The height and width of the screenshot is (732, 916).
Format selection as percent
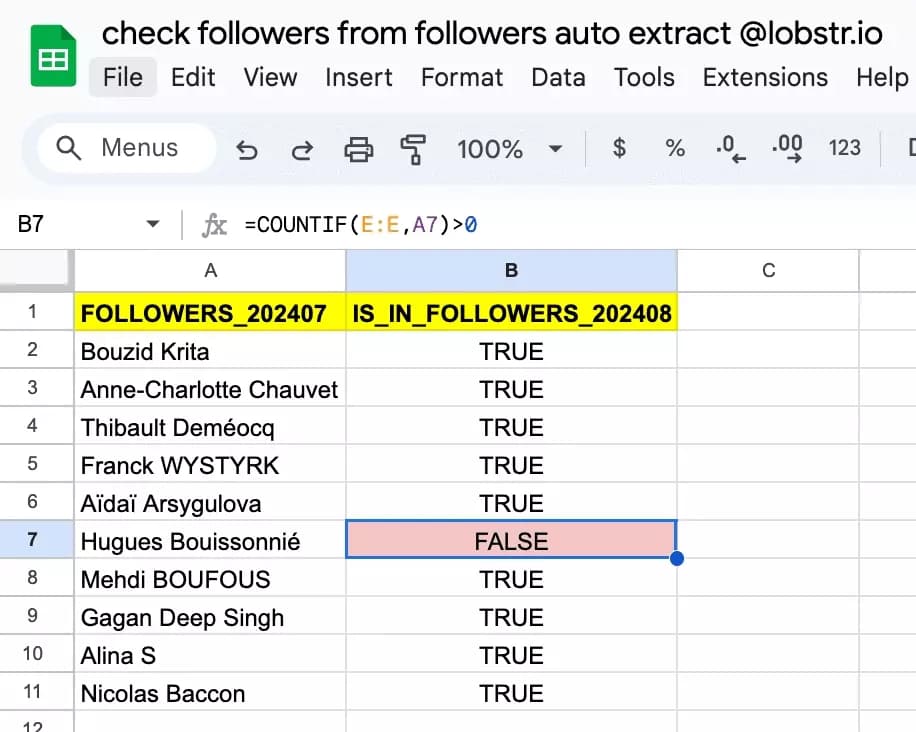click(x=675, y=148)
